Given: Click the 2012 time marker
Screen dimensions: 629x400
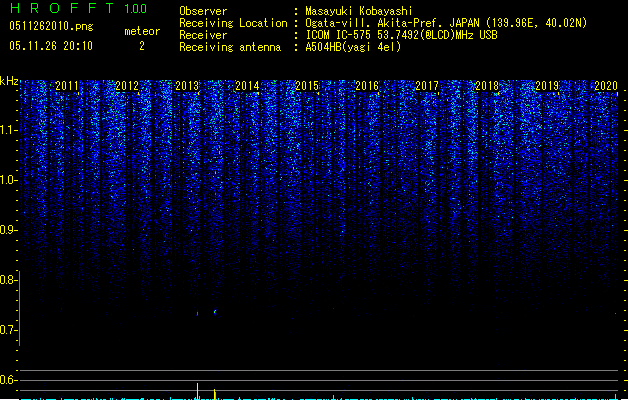Looking at the screenshot, I should coord(127,86).
